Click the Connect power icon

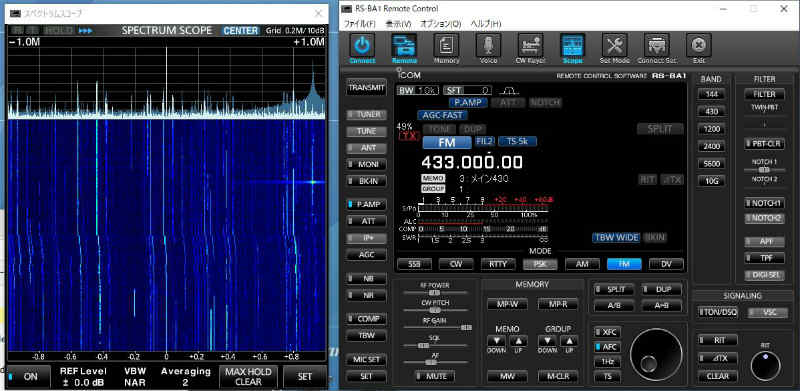click(362, 46)
